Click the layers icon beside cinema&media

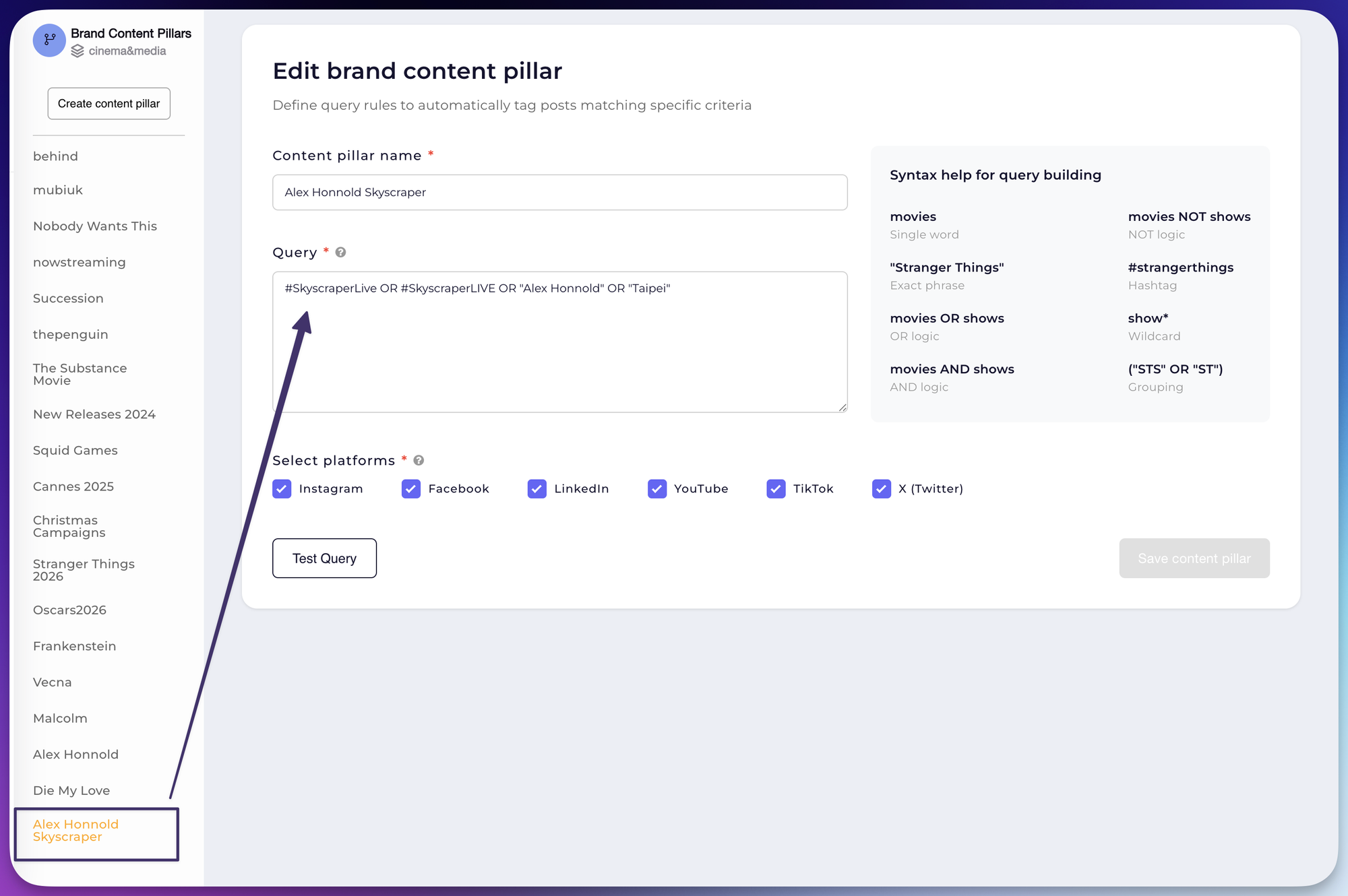coord(76,51)
